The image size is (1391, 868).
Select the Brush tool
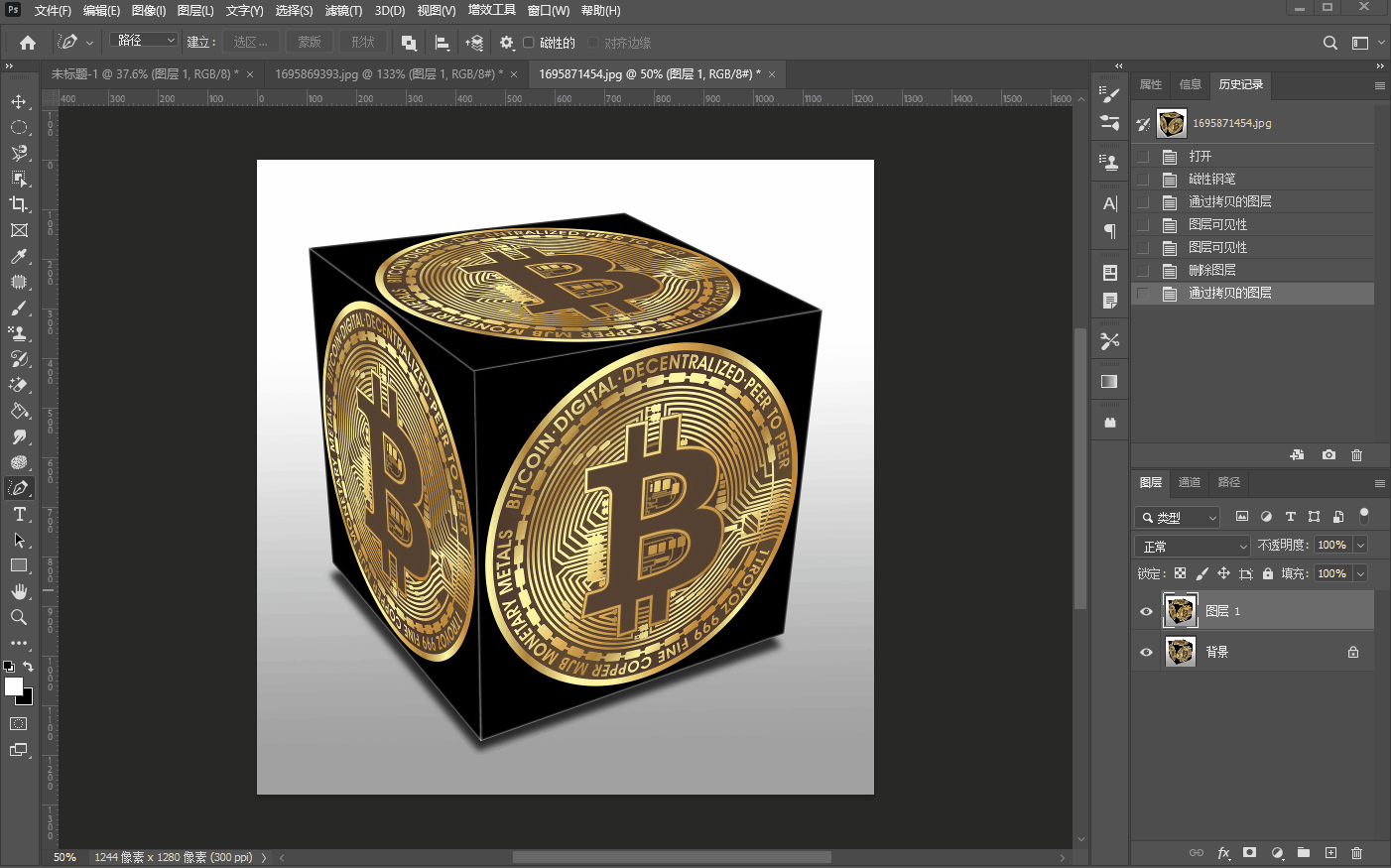pos(19,308)
